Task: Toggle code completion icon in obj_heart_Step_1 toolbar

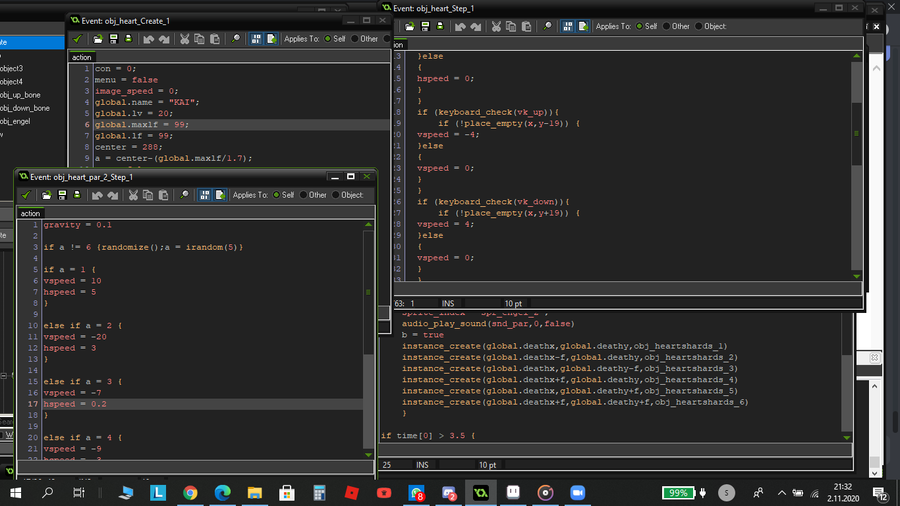Action: pyautogui.click(x=568, y=26)
